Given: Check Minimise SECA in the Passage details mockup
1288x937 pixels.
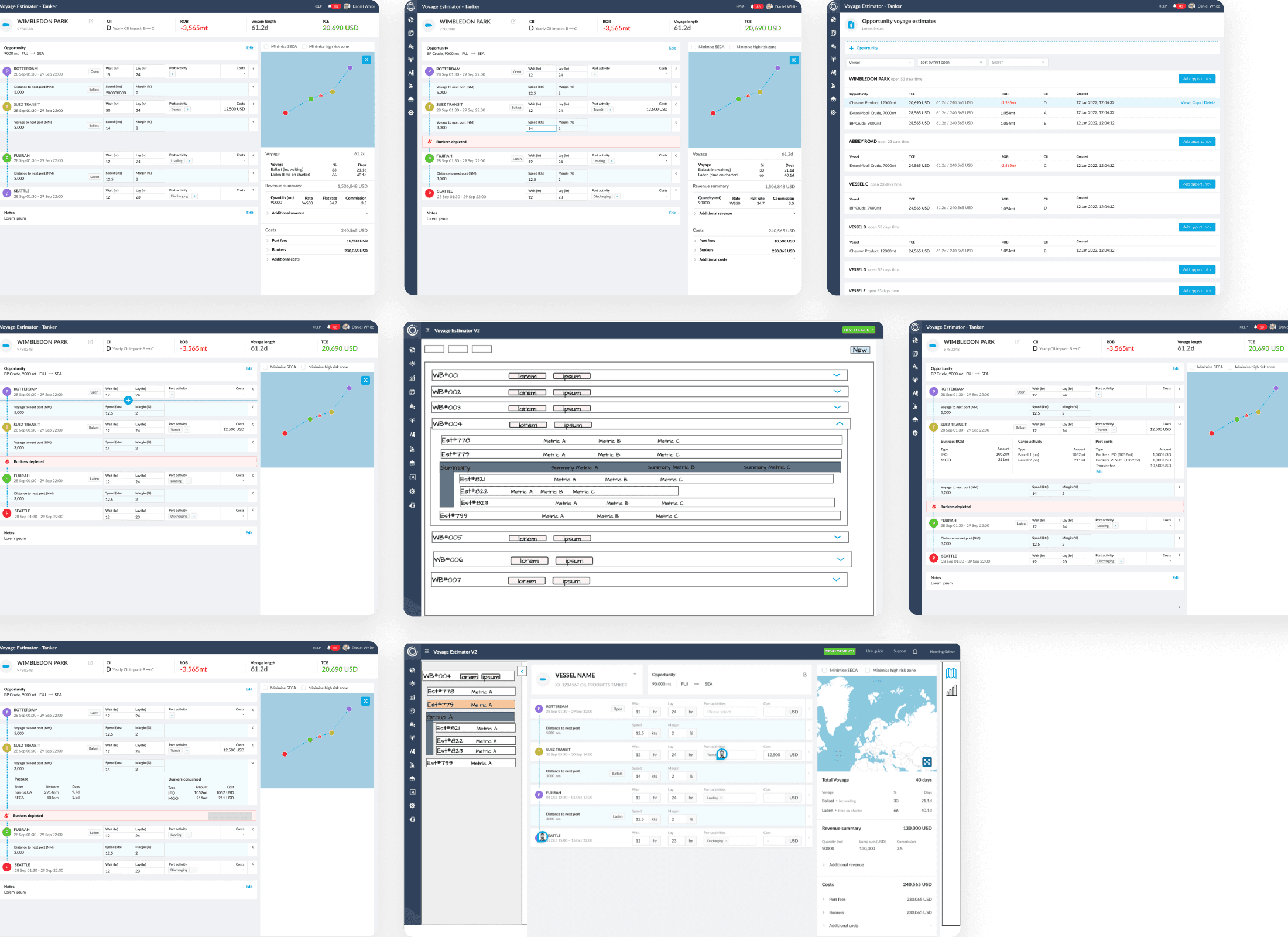Looking at the screenshot, I should 265,688.
